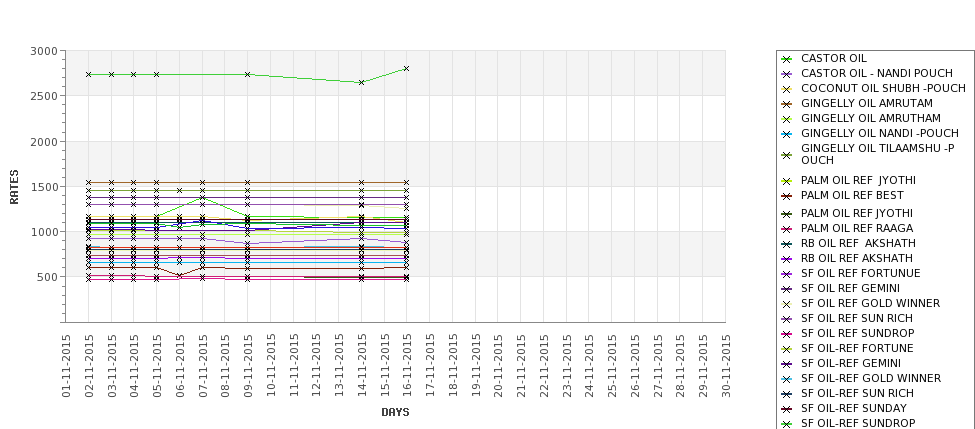The width and height of the screenshot is (975, 429).
Task: Select the dark-green-marked PALM OIL REF JYOTHI label
Action: pyautogui.click(x=857, y=213)
